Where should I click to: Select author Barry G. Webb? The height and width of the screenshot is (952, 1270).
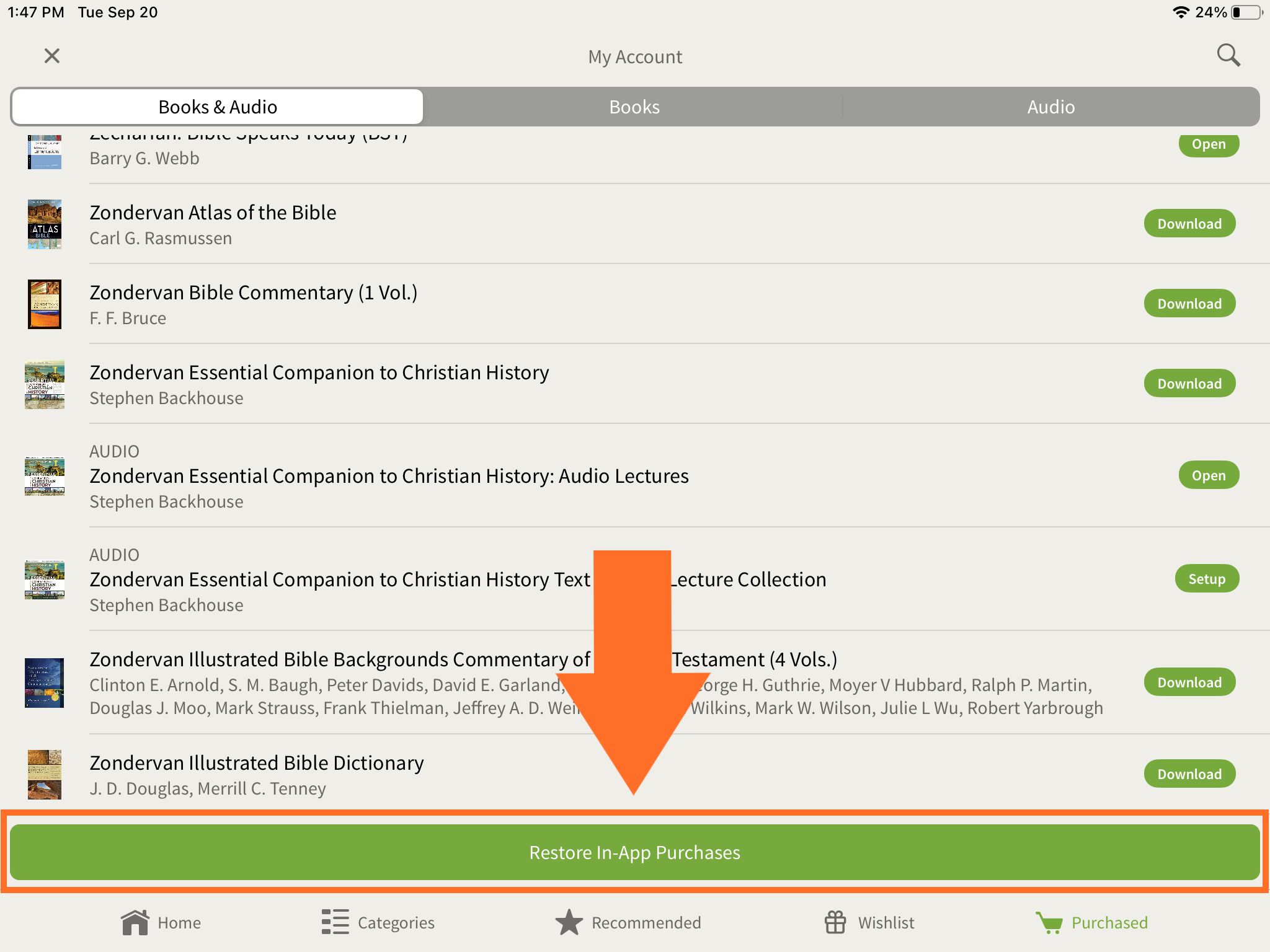coord(144,158)
